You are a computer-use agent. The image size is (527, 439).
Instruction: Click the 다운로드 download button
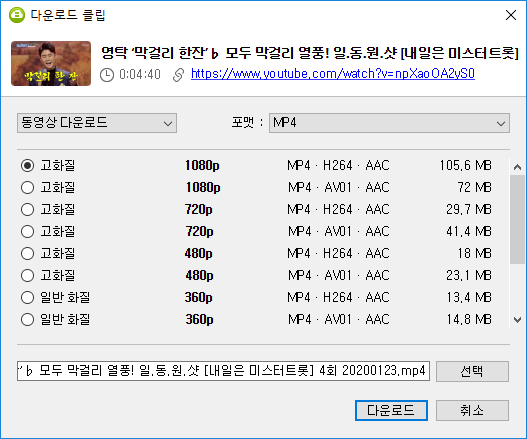[x=391, y=410]
